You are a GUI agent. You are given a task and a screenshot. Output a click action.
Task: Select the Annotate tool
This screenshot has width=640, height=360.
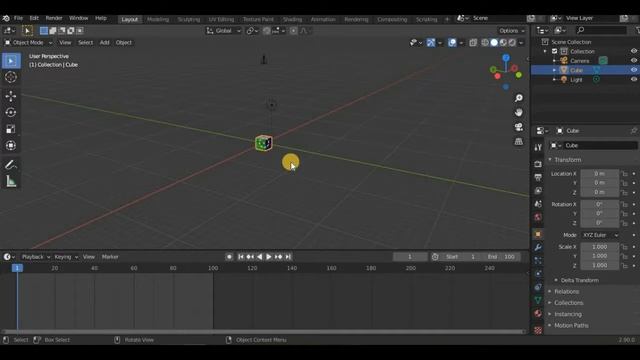click(11, 164)
